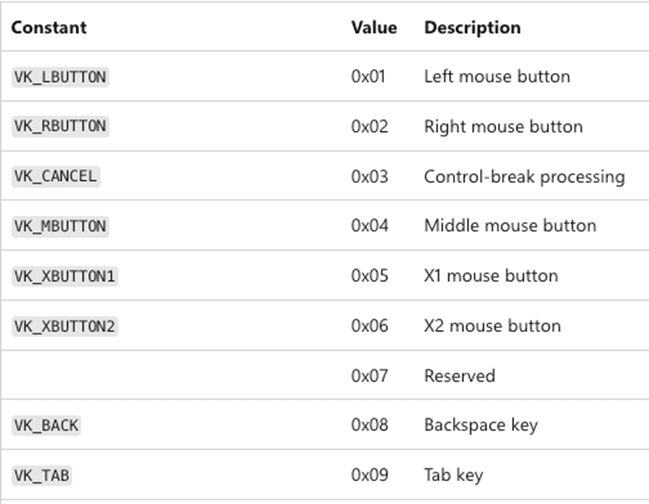Screen dimensions: 649x504
Task: Select the VK_BACK constant label
Action: [46, 425]
